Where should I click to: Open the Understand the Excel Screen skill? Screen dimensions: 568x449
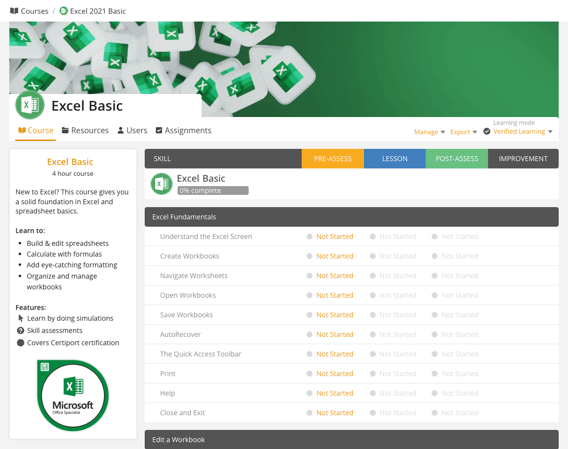[206, 237]
